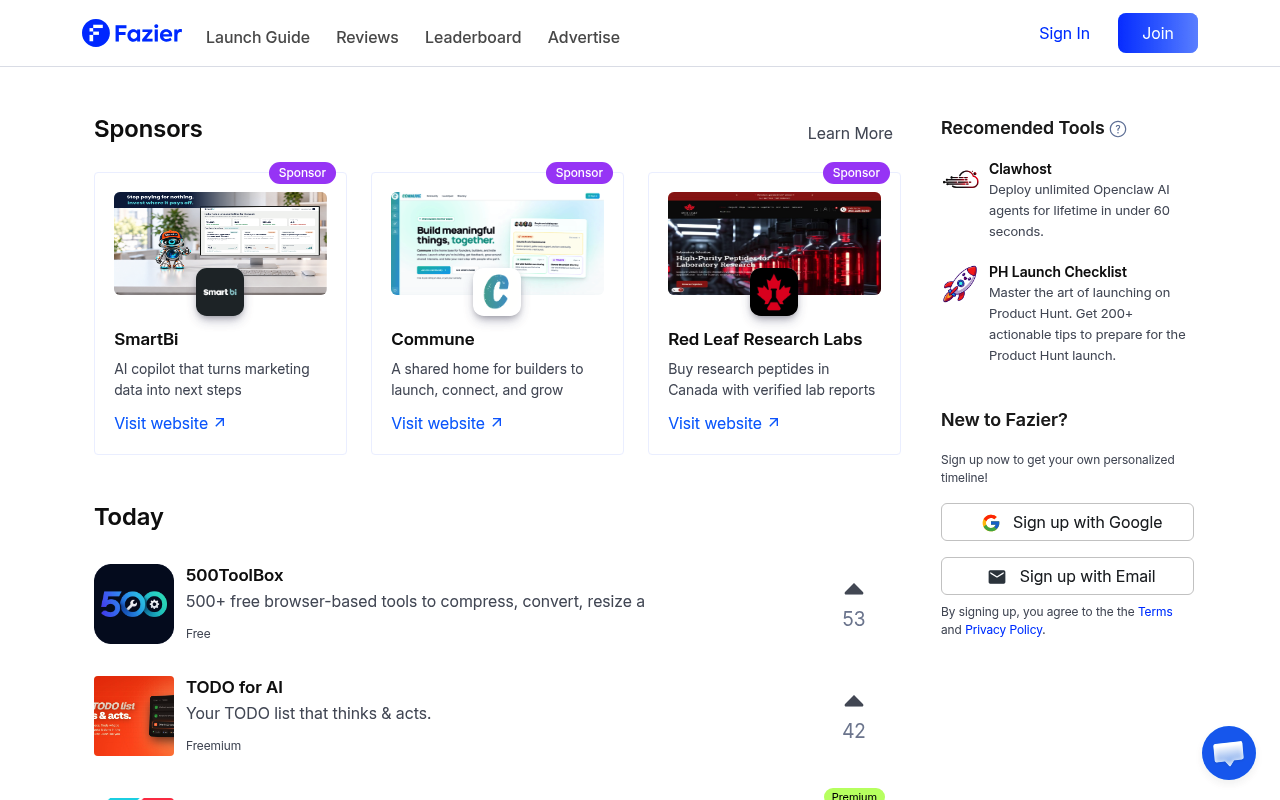This screenshot has height=800, width=1280.
Task: Open the TODO for AI product title
Action: click(x=234, y=687)
